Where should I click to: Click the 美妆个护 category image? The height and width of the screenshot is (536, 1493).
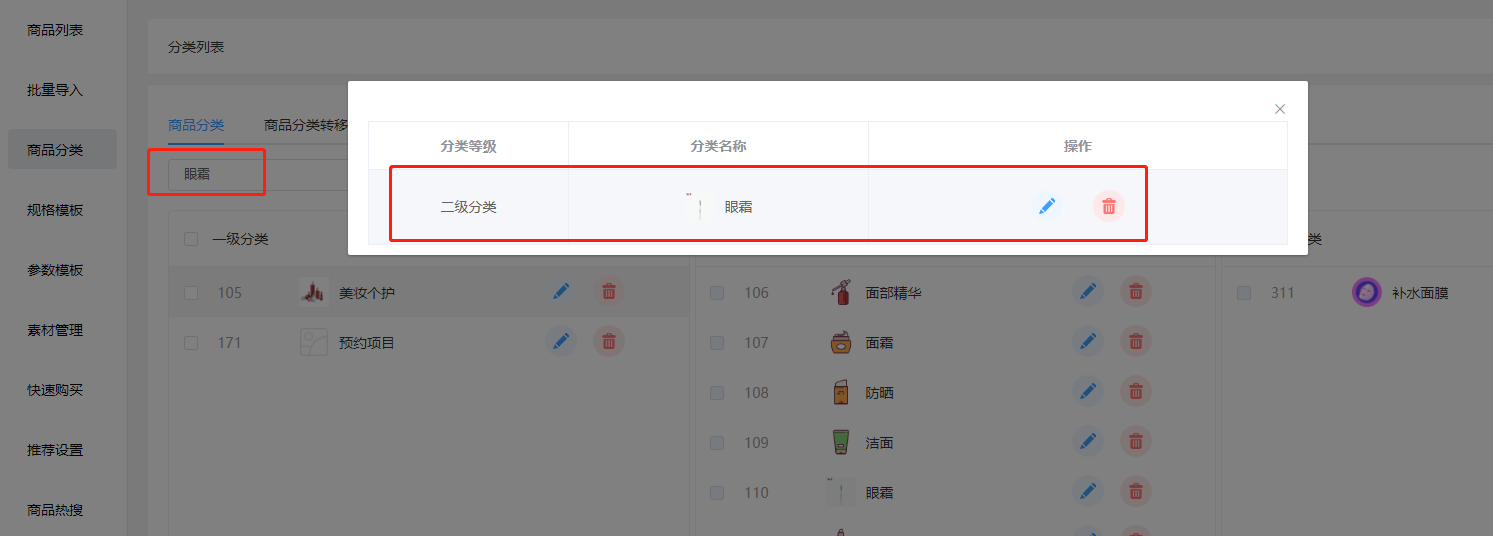tap(314, 292)
